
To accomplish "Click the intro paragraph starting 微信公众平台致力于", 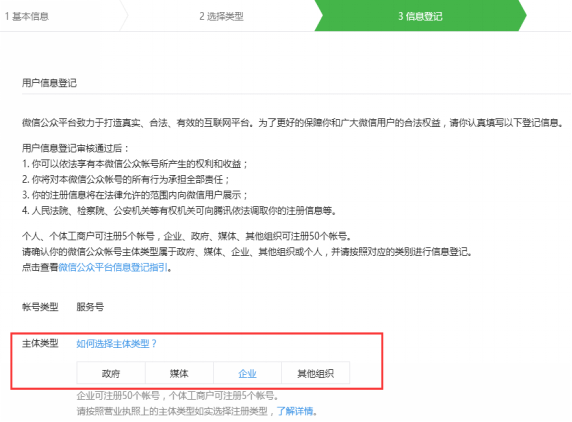I will (x=292, y=123).
